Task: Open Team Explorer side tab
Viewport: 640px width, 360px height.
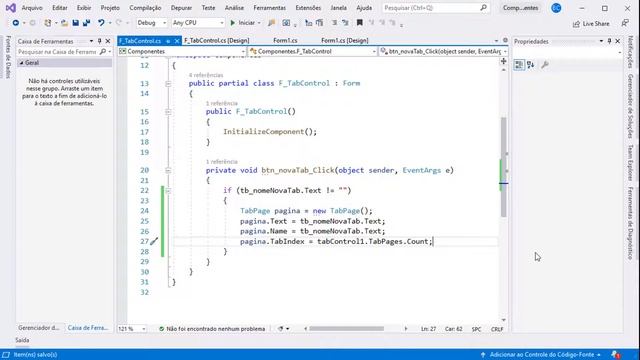Action: coord(630,162)
